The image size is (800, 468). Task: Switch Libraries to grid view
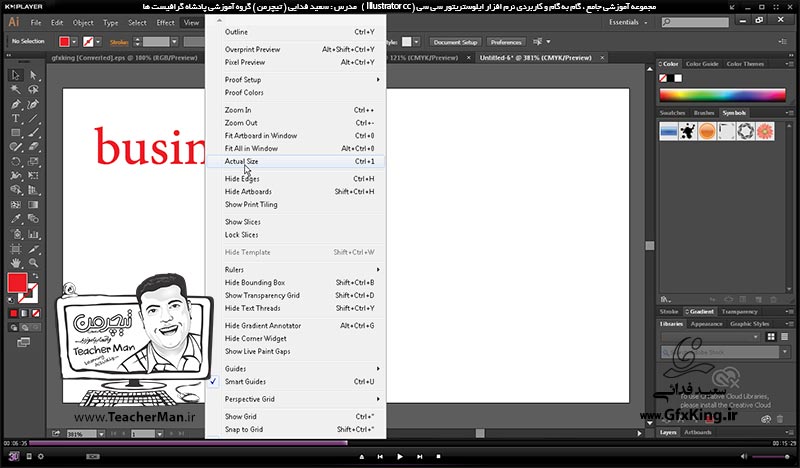(771, 337)
